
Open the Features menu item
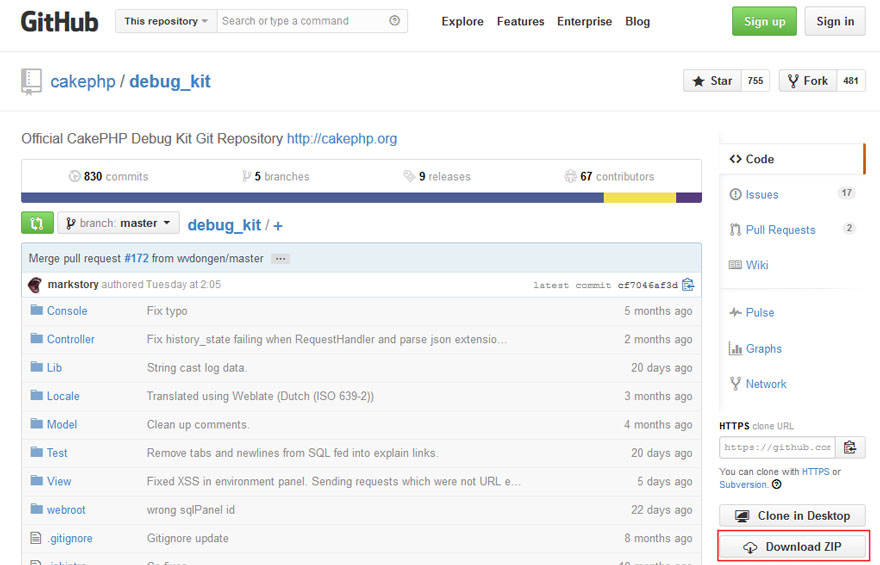pyautogui.click(x=520, y=21)
